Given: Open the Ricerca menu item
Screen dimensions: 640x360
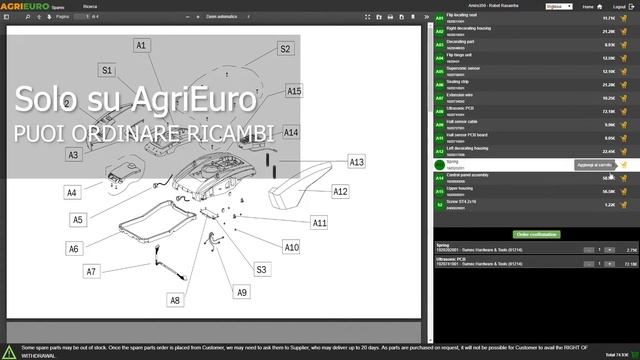Looking at the screenshot, I should [x=90, y=7].
